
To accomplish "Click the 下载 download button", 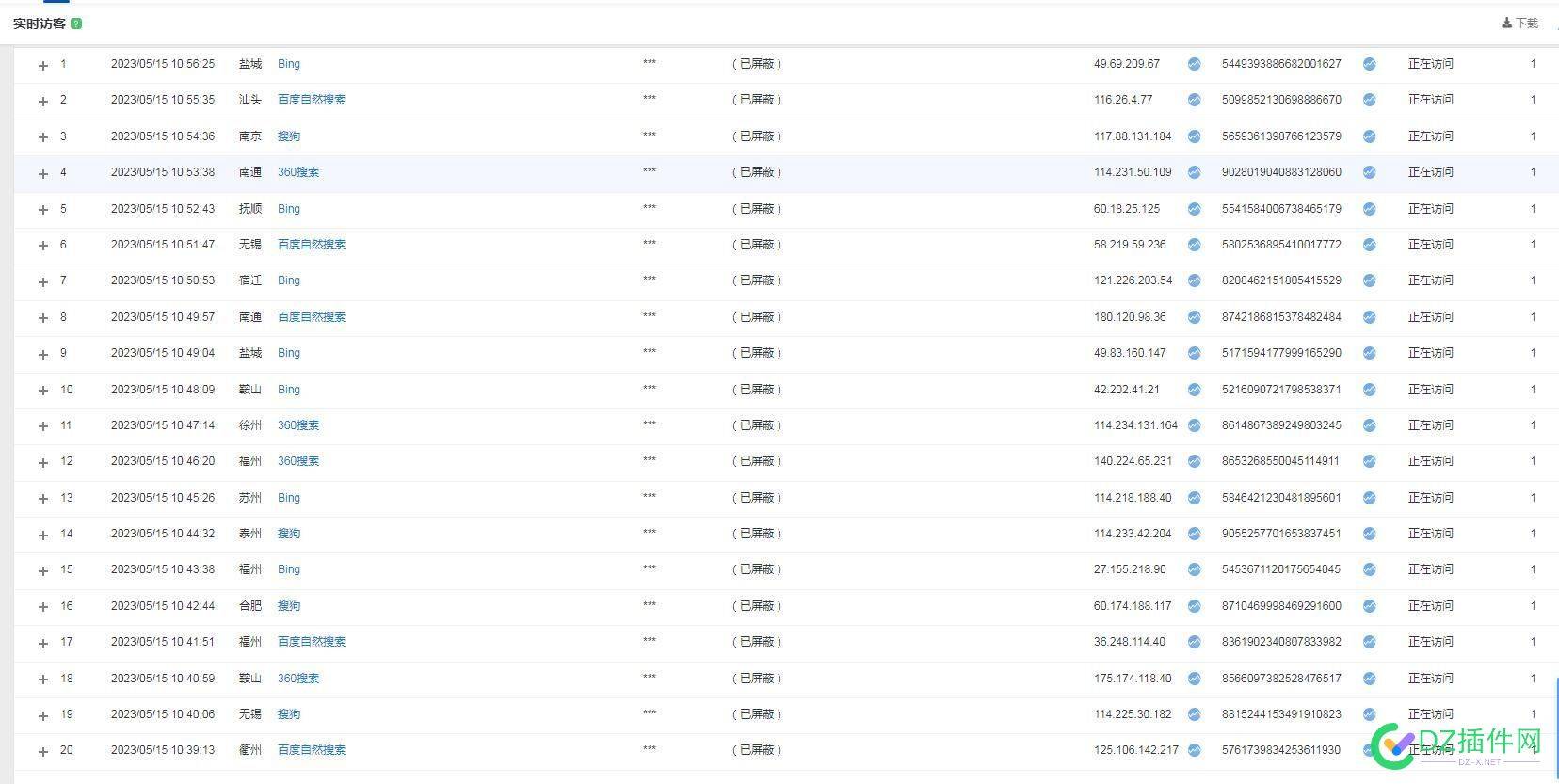I will click(1519, 23).
